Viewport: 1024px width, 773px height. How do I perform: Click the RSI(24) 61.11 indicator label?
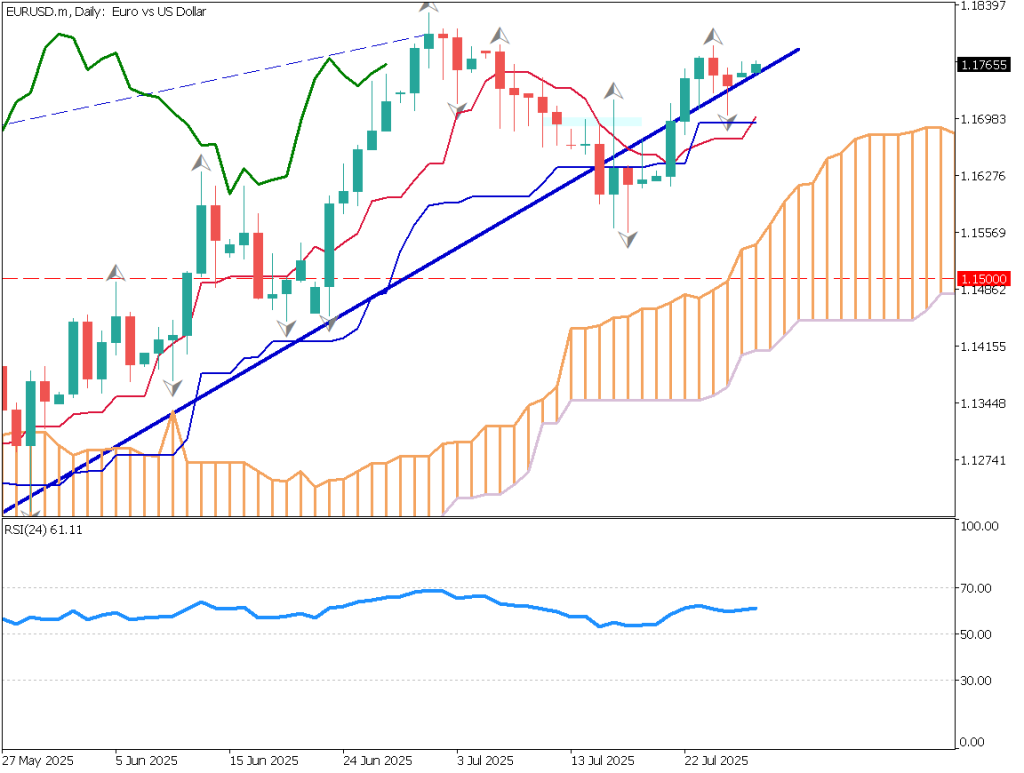pyautogui.click(x=44, y=530)
